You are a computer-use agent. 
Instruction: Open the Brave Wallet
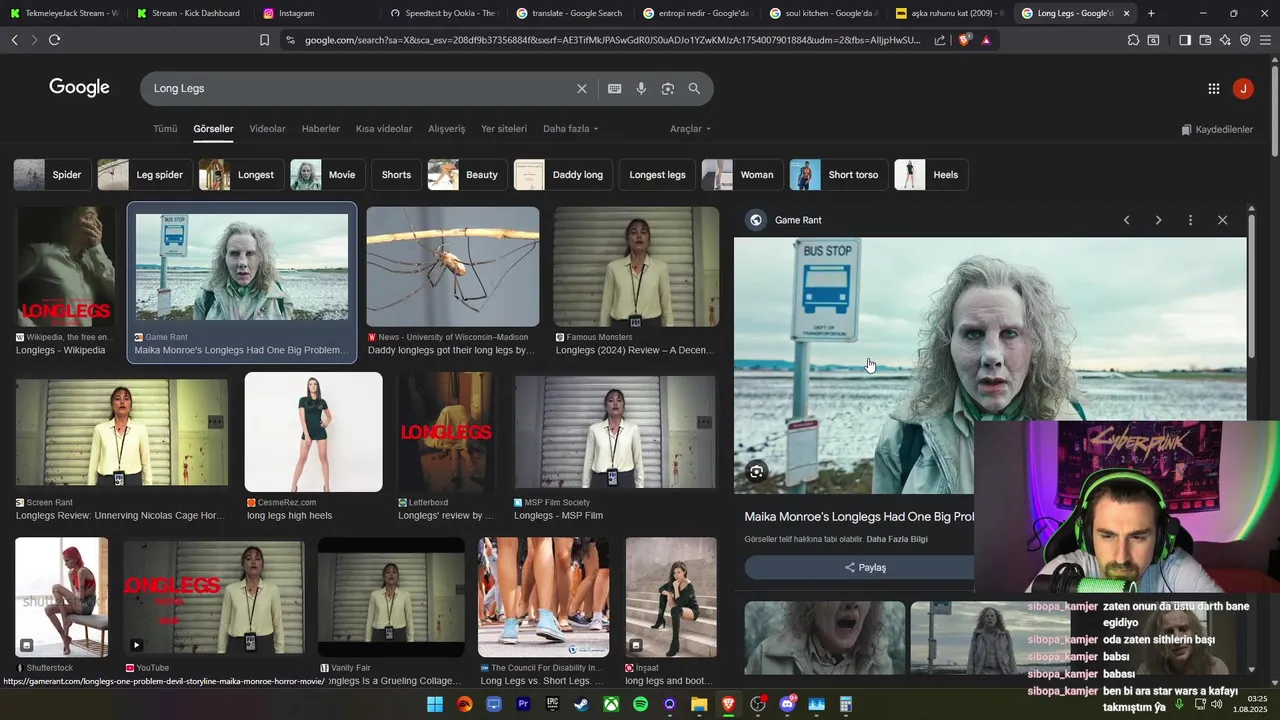[1205, 40]
